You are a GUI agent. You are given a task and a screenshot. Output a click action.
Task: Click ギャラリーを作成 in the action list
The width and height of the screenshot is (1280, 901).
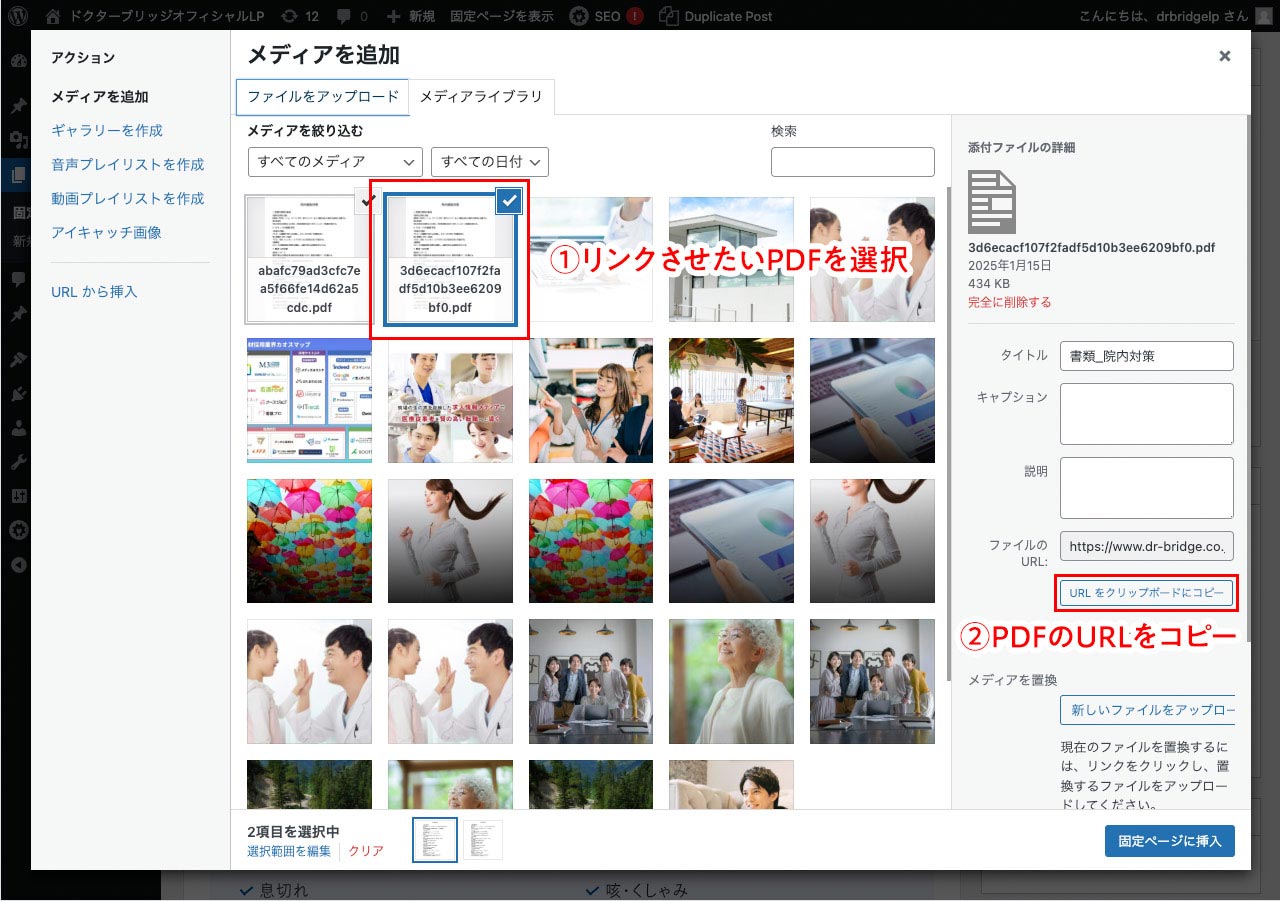point(107,131)
